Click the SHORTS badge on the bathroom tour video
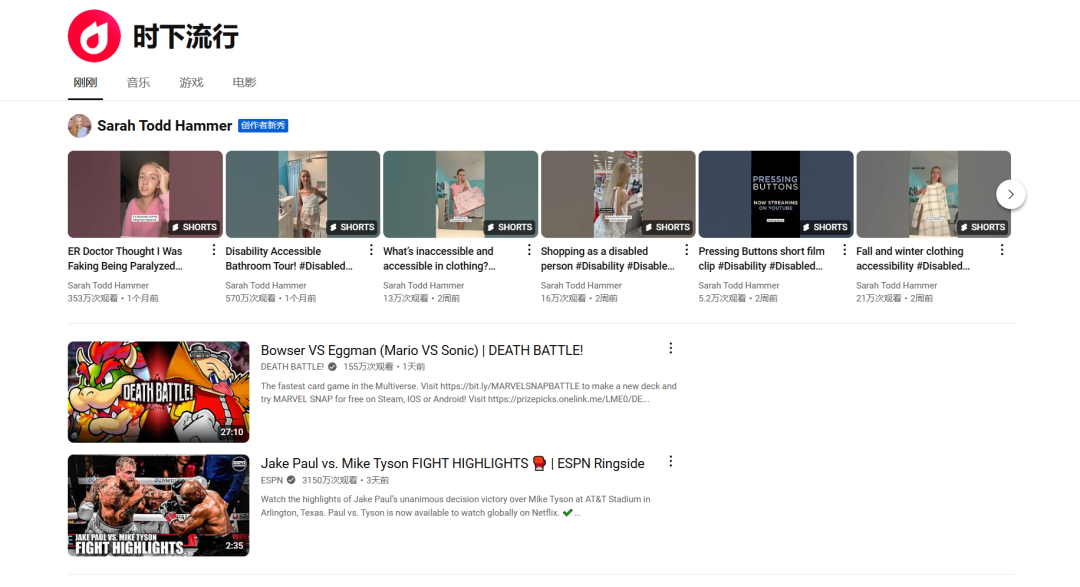Viewport: 1080px width, 587px height. point(351,227)
